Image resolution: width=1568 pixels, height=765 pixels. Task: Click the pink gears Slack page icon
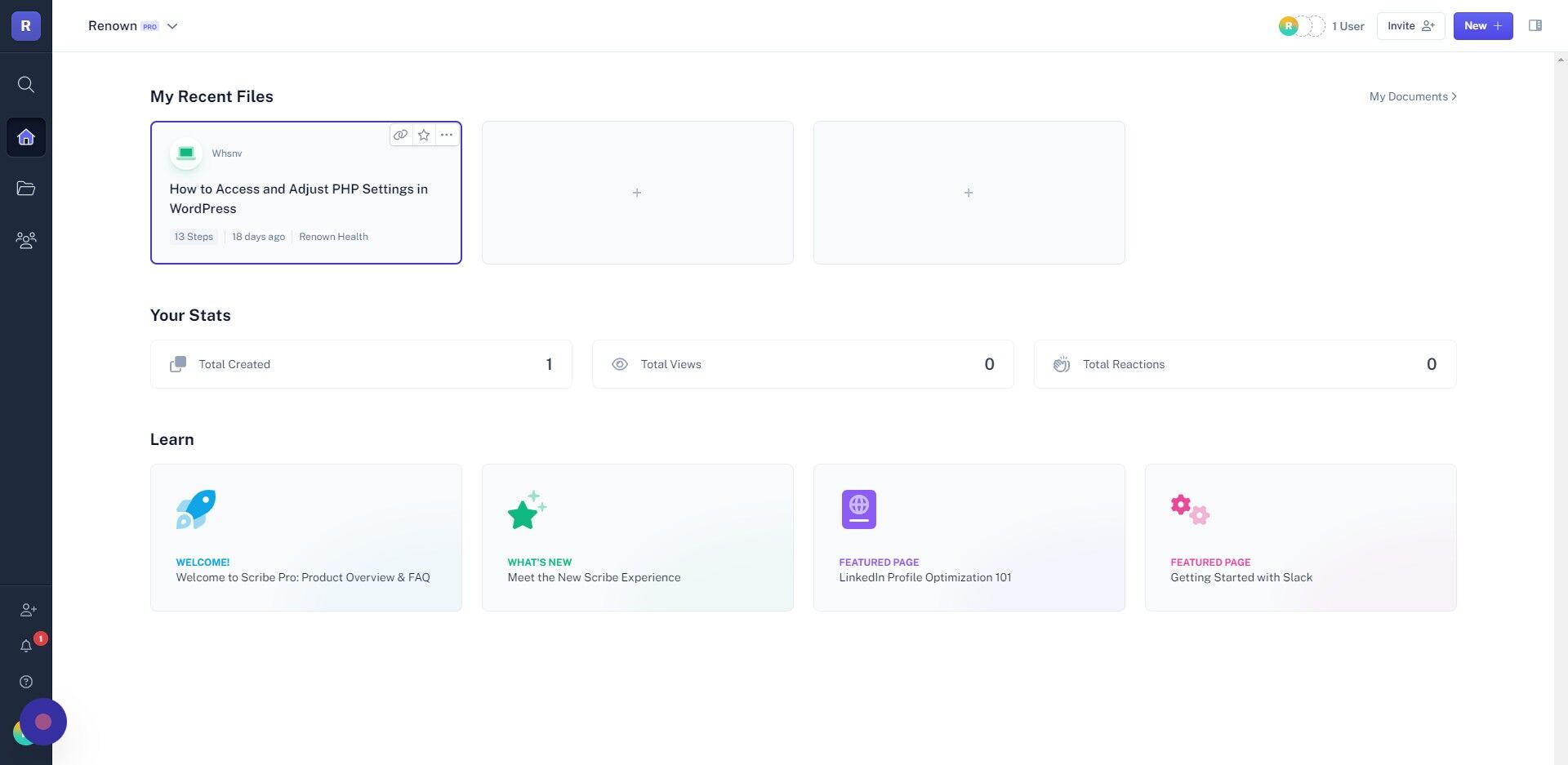tap(1190, 509)
